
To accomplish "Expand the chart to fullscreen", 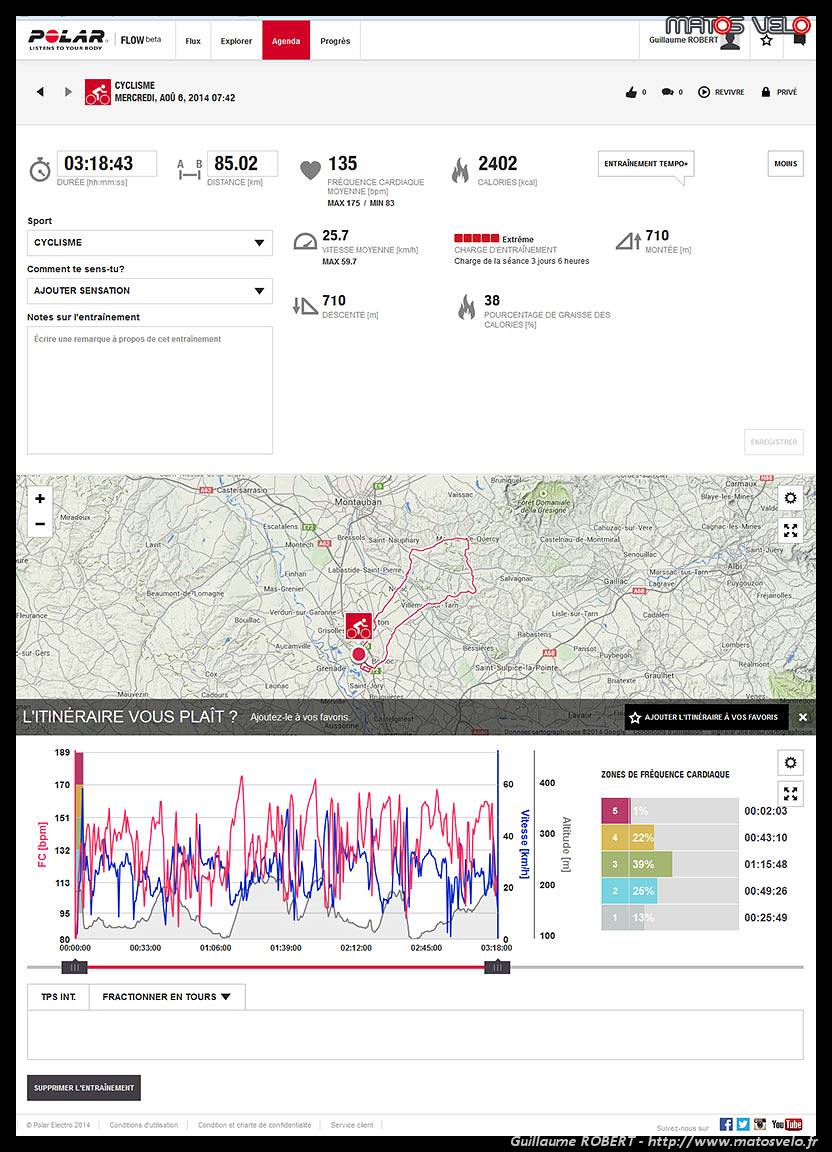I will pos(791,793).
